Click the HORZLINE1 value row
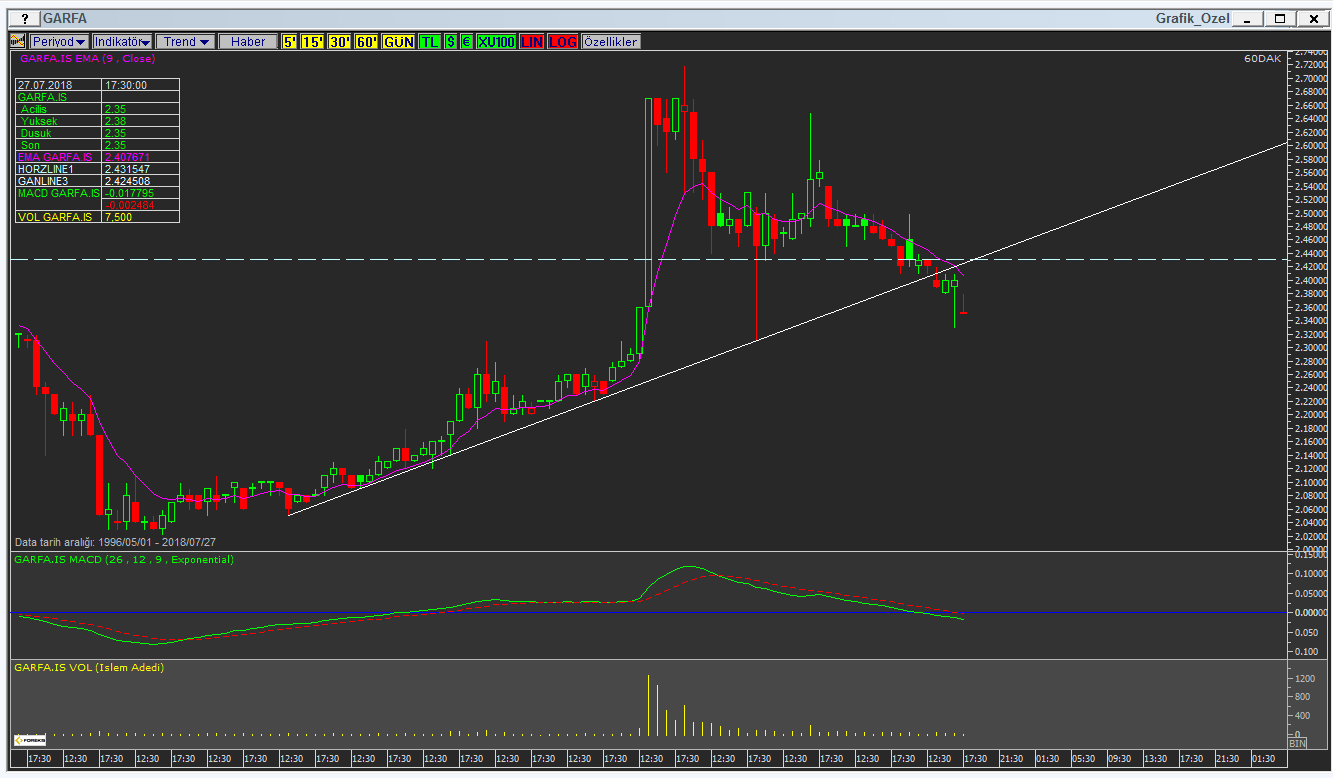 point(97,169)
